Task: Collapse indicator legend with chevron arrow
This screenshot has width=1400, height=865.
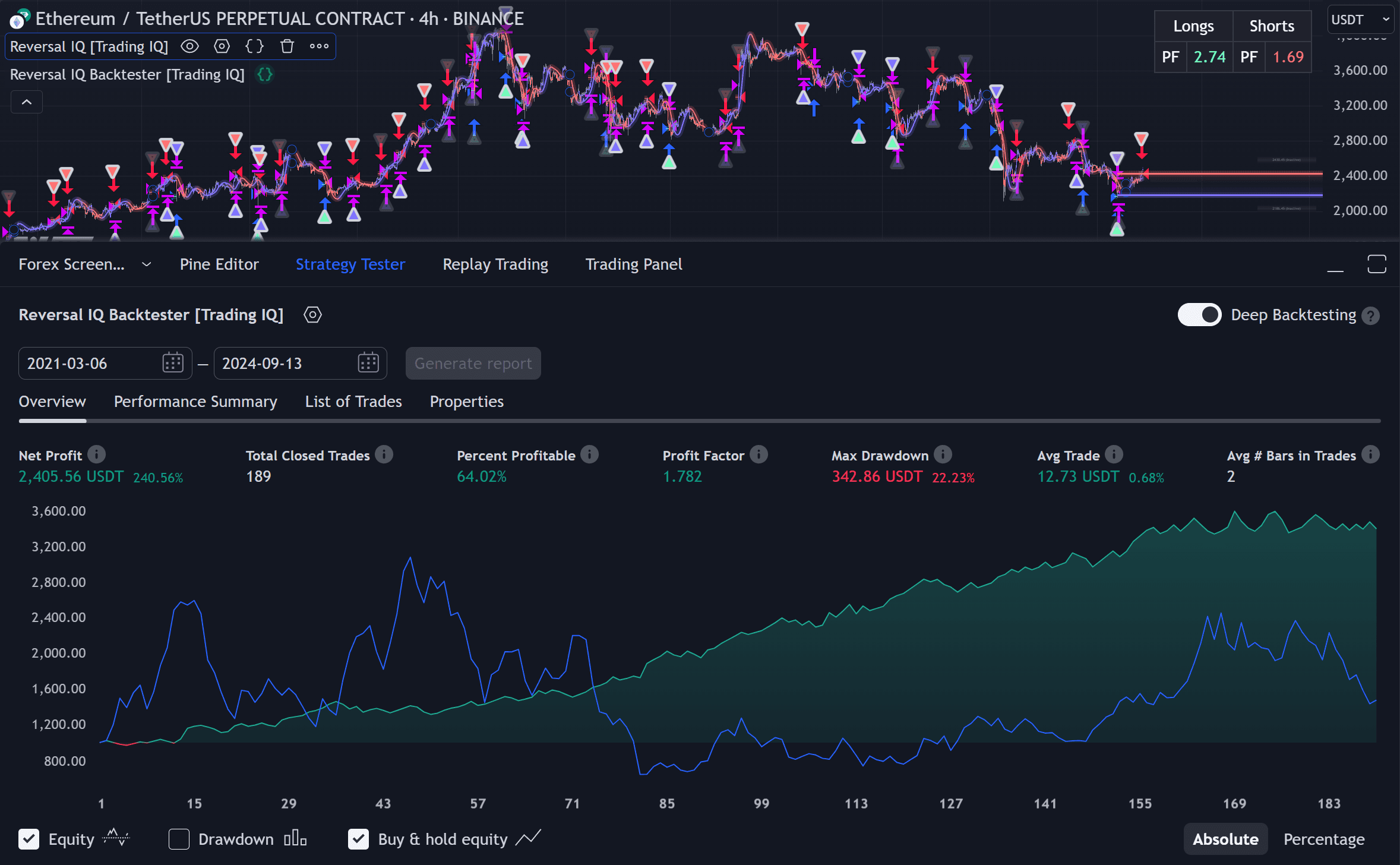Action: [27, 102]
